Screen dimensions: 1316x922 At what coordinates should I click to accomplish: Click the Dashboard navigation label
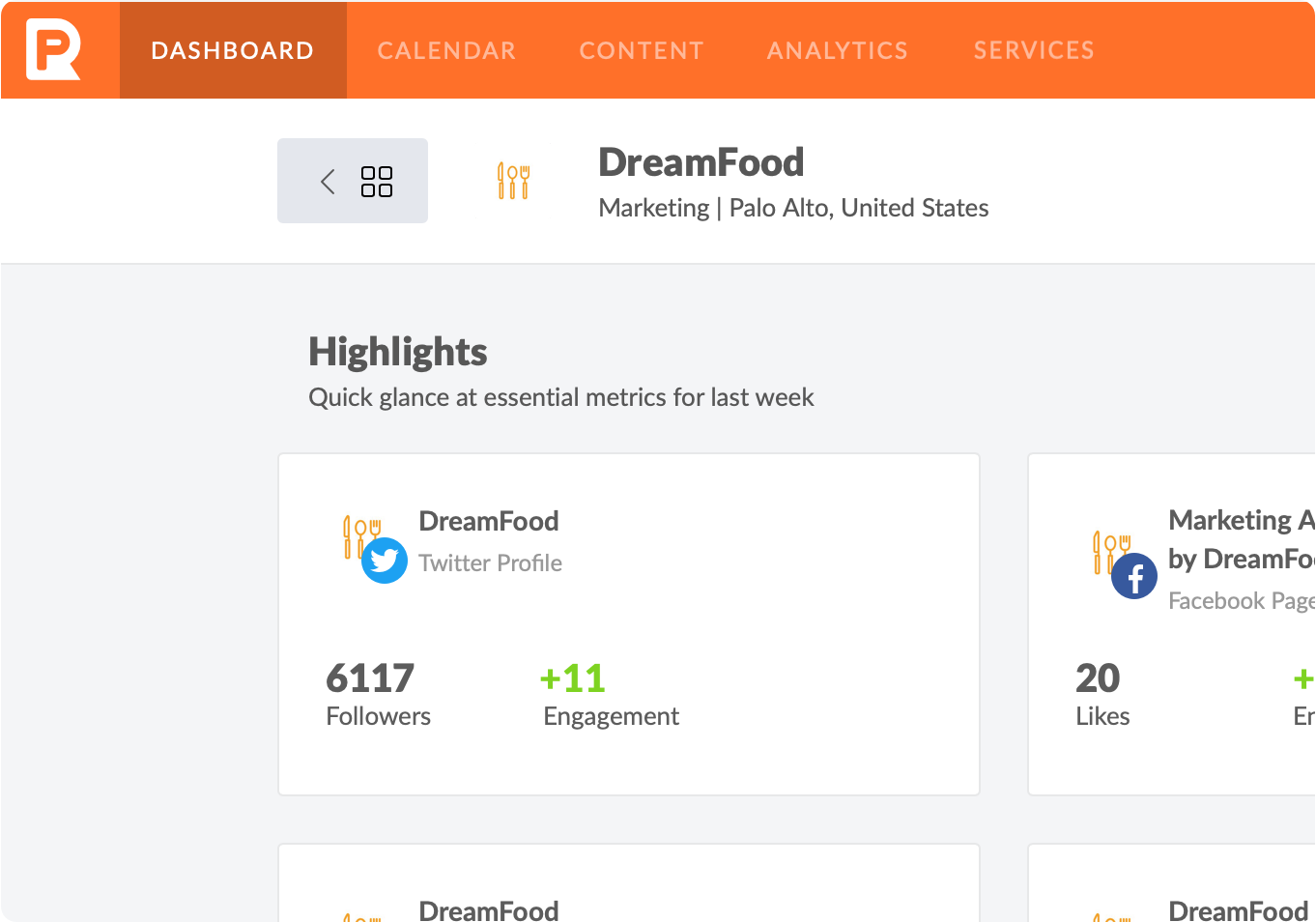[233, 49]
